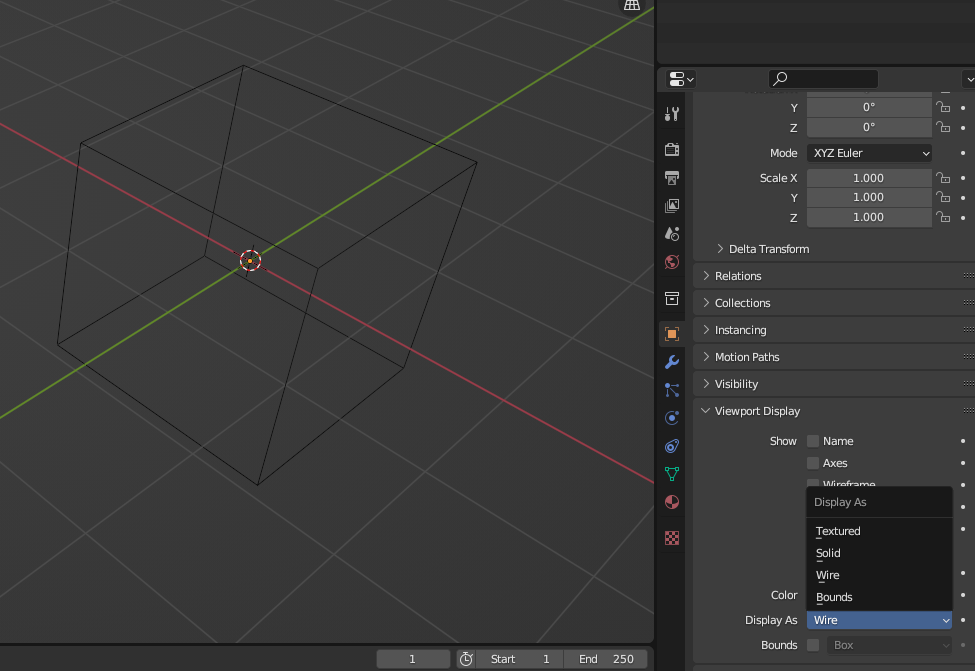
Task: Toggle lock on Rotation Z
Action: [x=943, y=127]
